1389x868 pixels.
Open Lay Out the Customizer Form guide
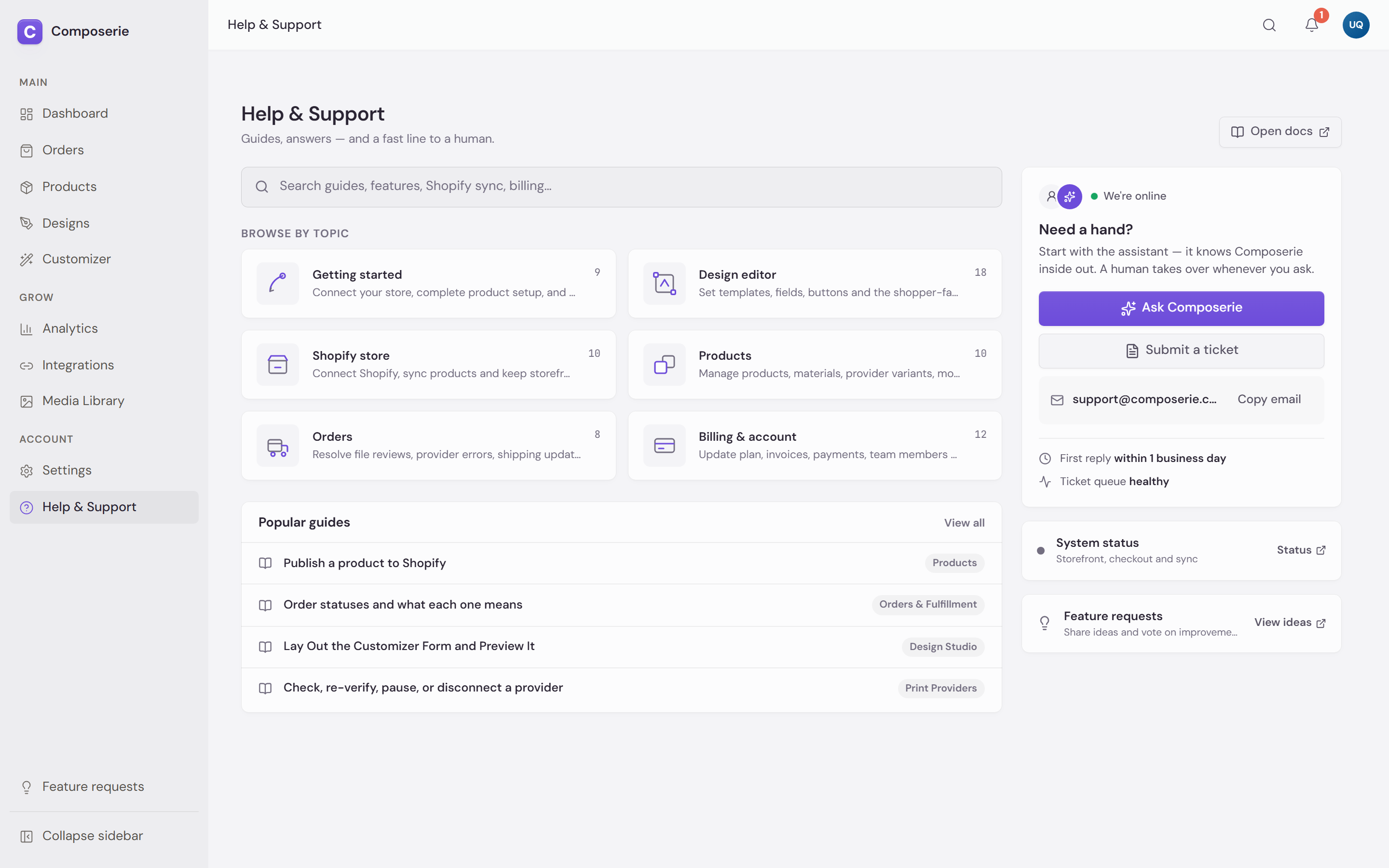click(x=622, y=646)
